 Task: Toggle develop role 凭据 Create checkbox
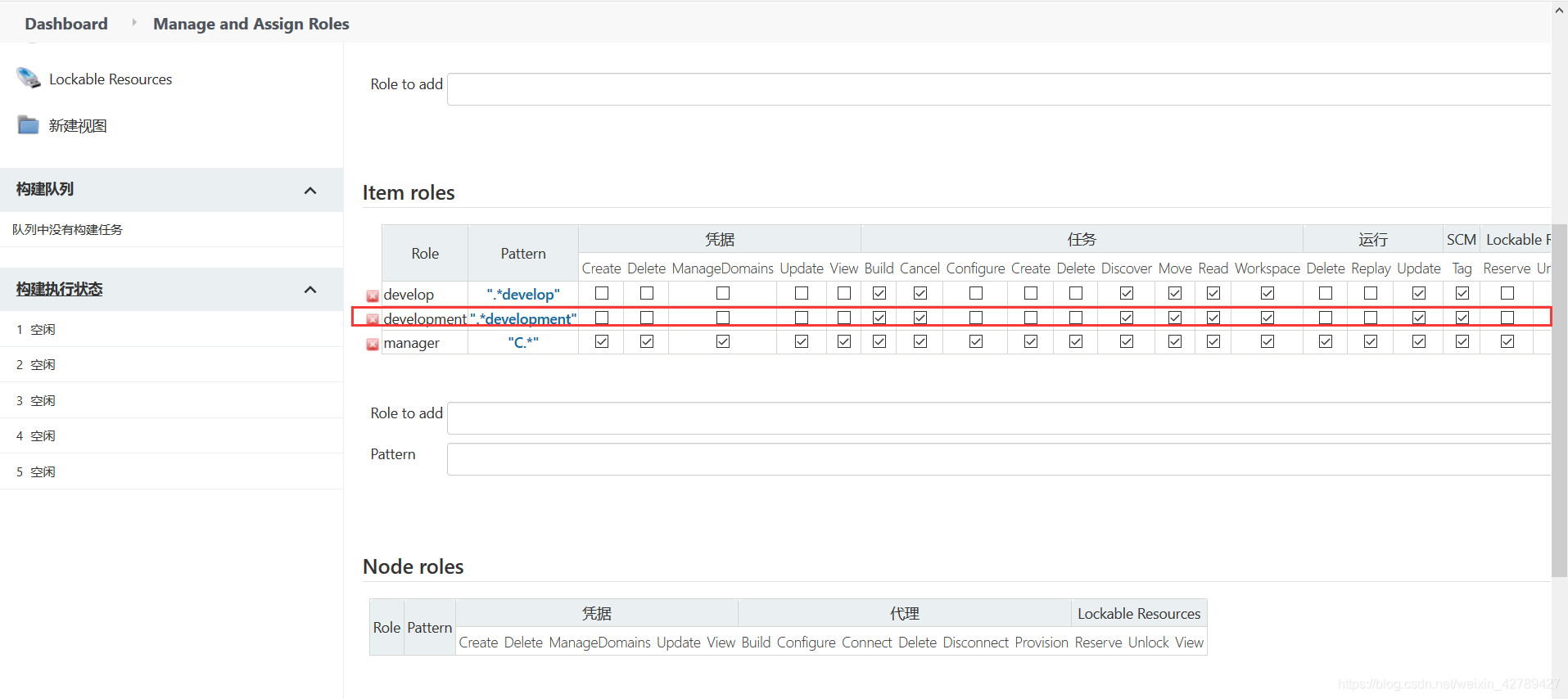click(x=602, y=293)
